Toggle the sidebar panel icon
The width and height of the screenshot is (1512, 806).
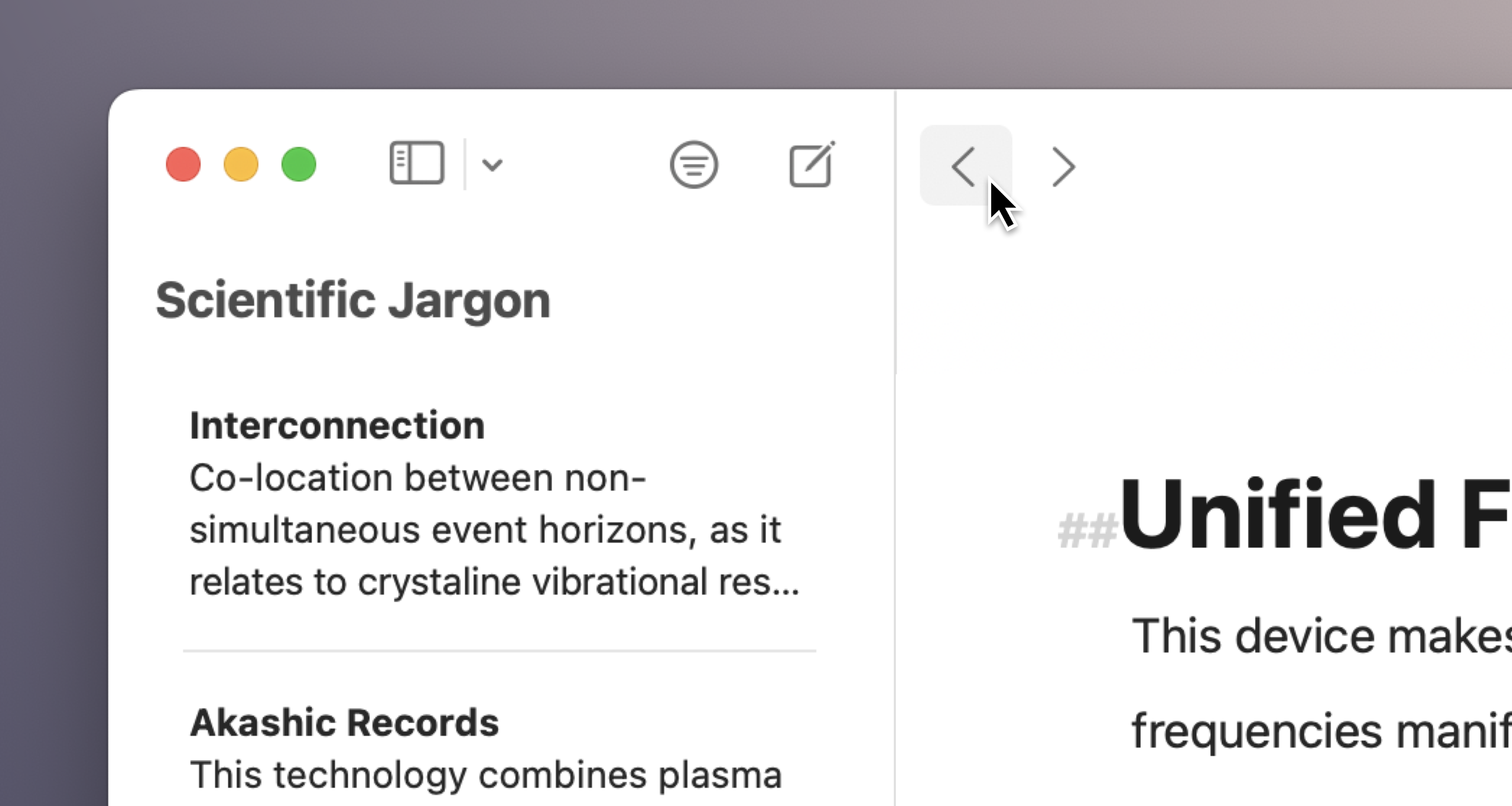click(417, 164)
